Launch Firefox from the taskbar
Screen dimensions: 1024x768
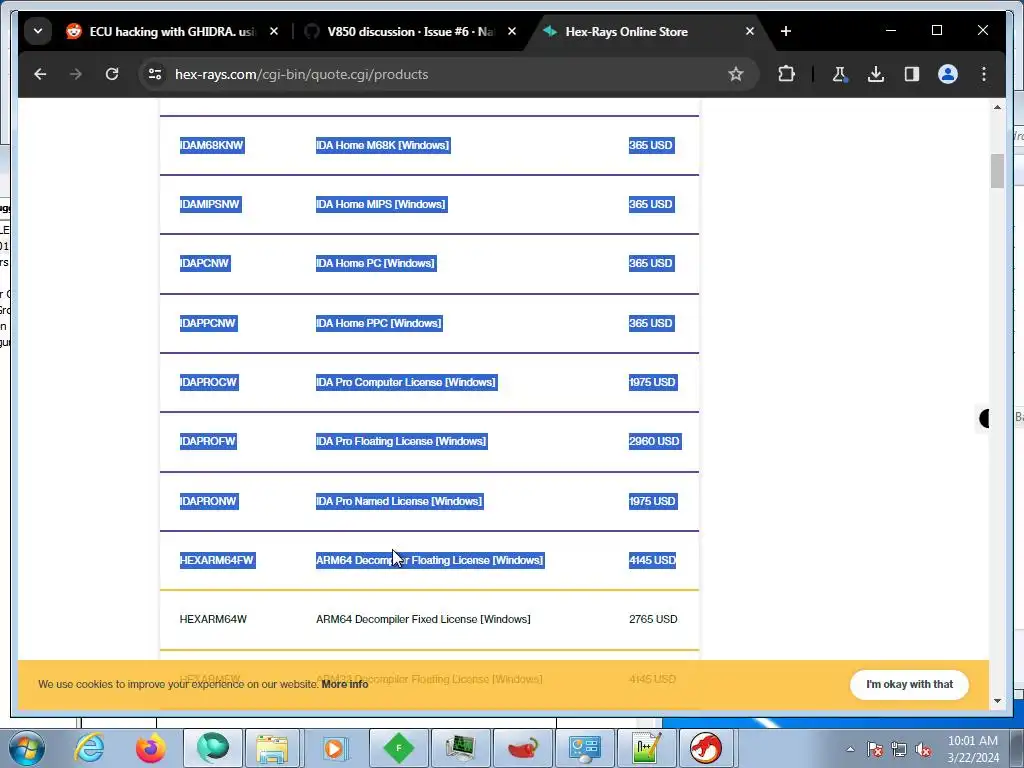[150, 748]
